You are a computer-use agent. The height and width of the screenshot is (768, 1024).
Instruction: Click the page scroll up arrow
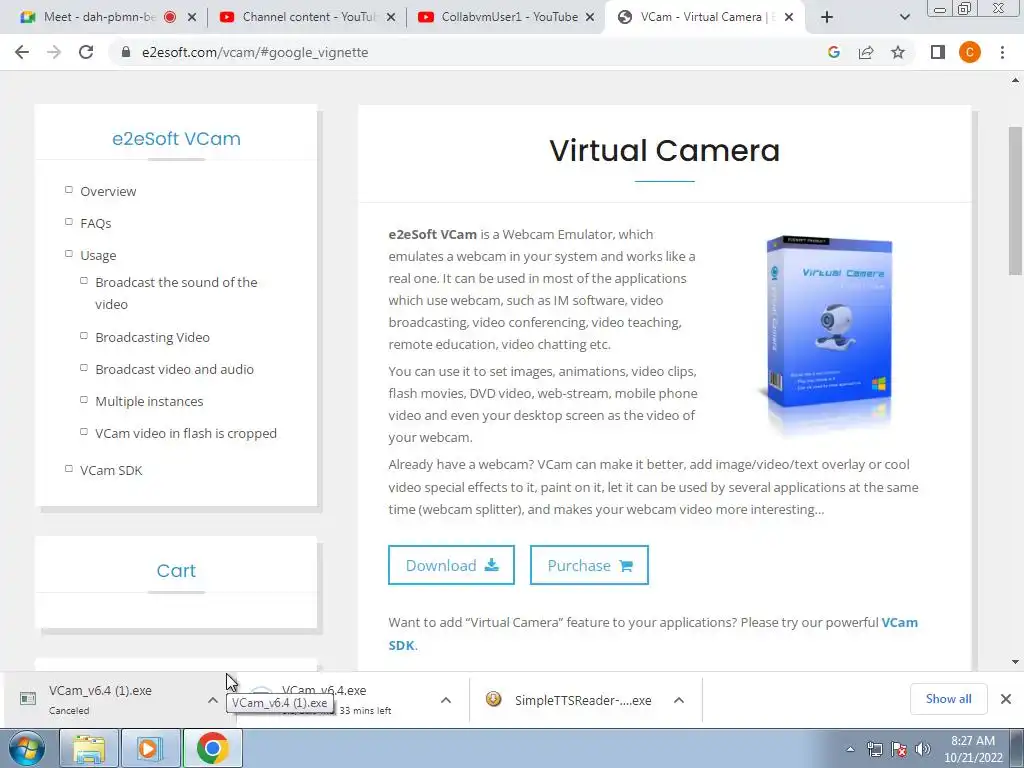(1015, 81)
